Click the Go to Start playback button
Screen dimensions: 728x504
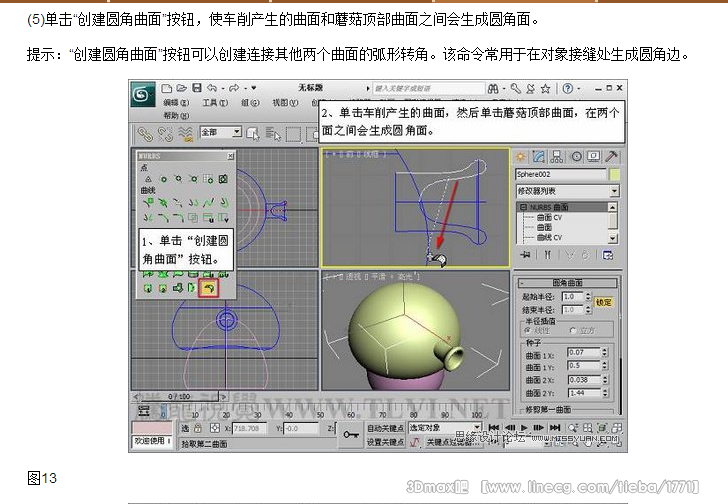tap(494, 428)
